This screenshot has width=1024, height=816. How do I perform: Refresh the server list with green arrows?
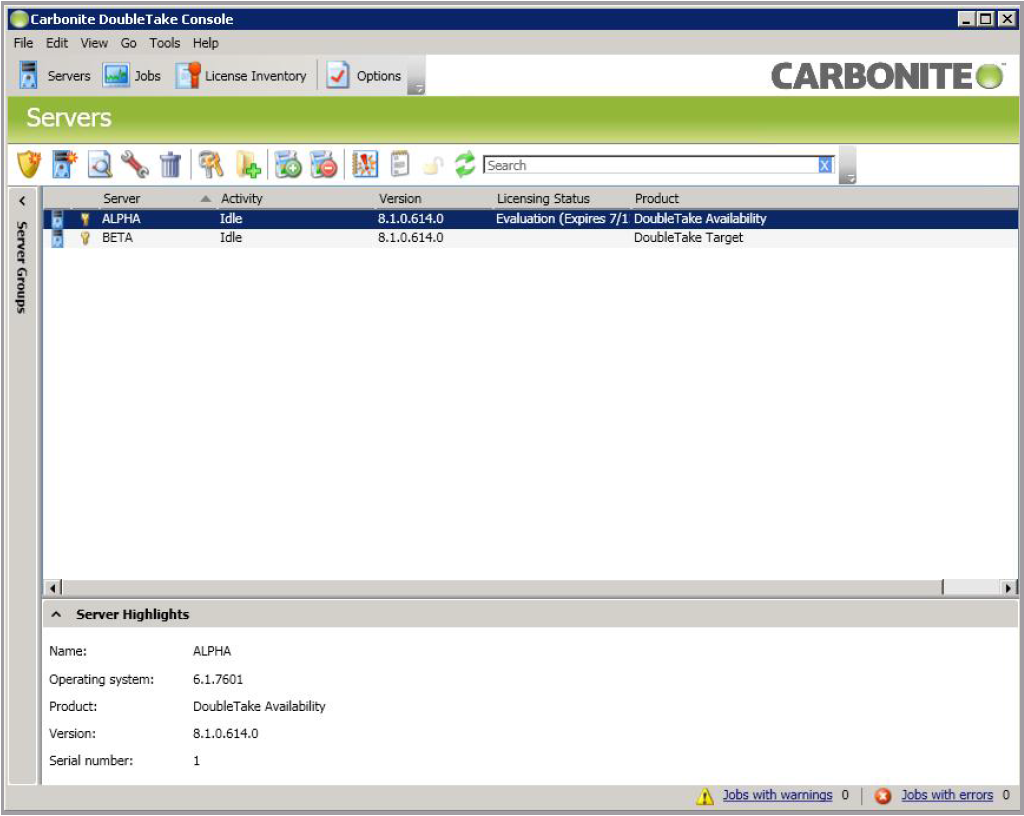(465, 165)
